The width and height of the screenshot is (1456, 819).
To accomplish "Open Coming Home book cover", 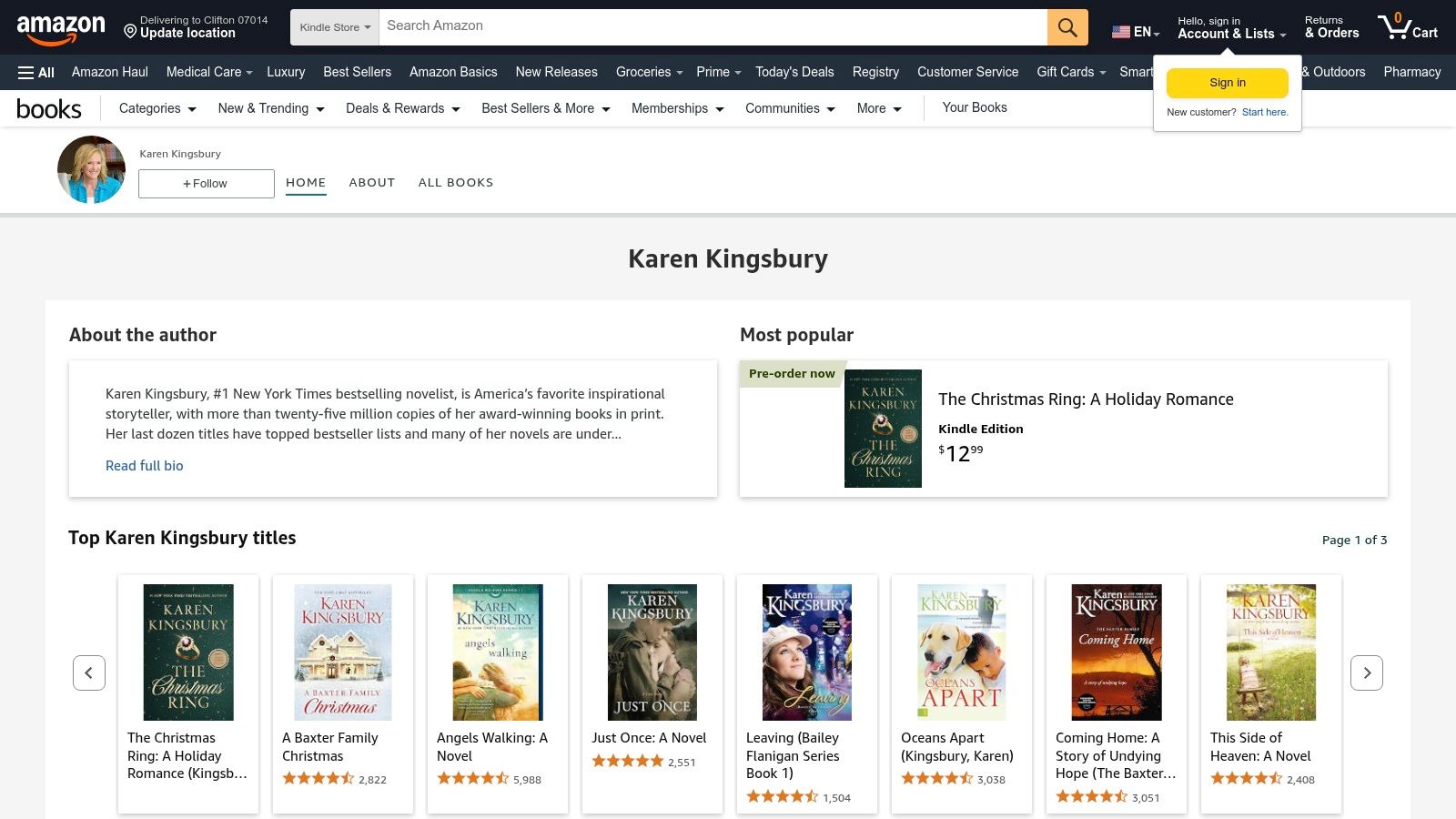I will click(1117, 652).
